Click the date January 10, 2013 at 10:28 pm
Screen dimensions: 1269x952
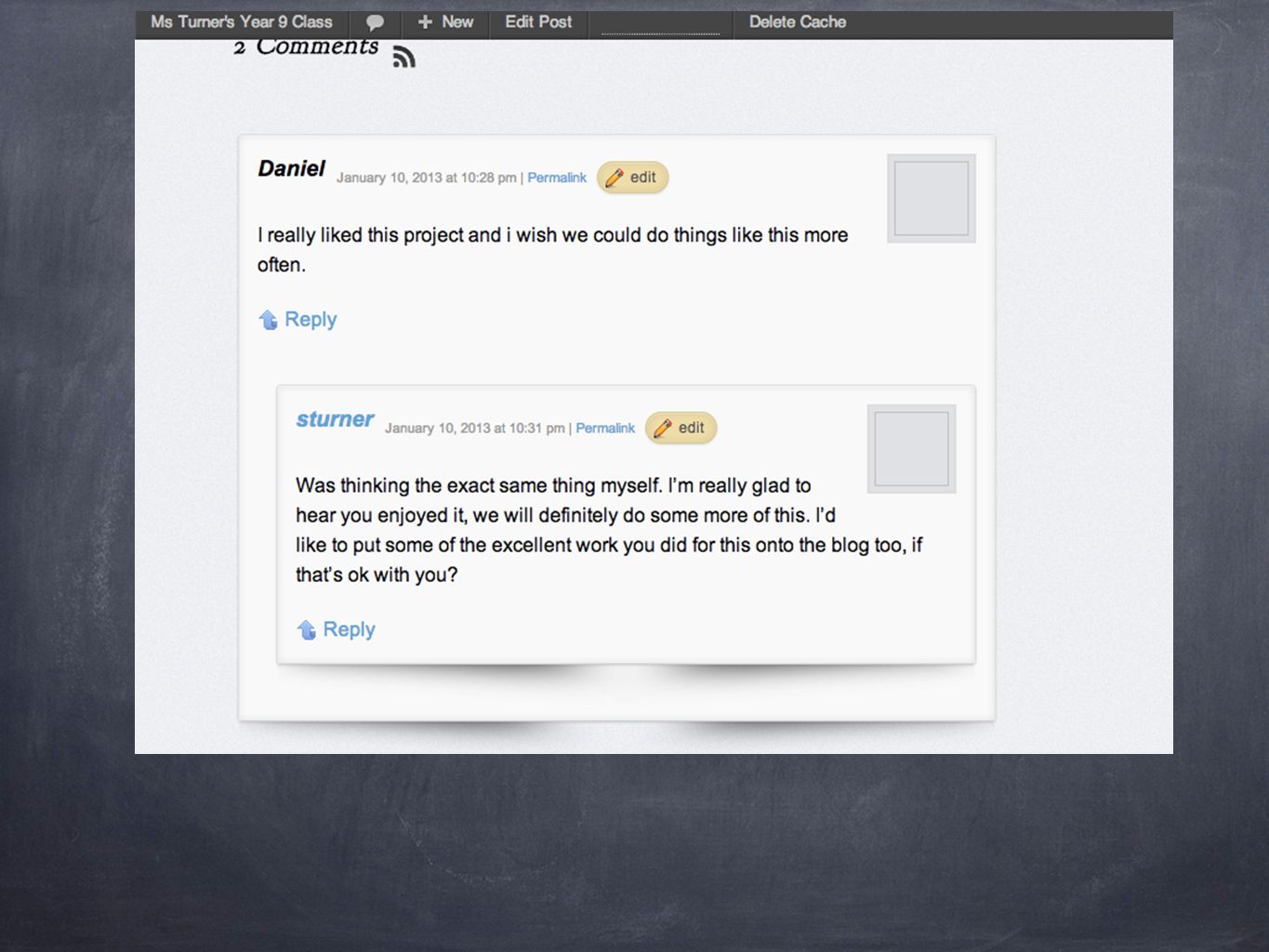click(x=427, y=178)
